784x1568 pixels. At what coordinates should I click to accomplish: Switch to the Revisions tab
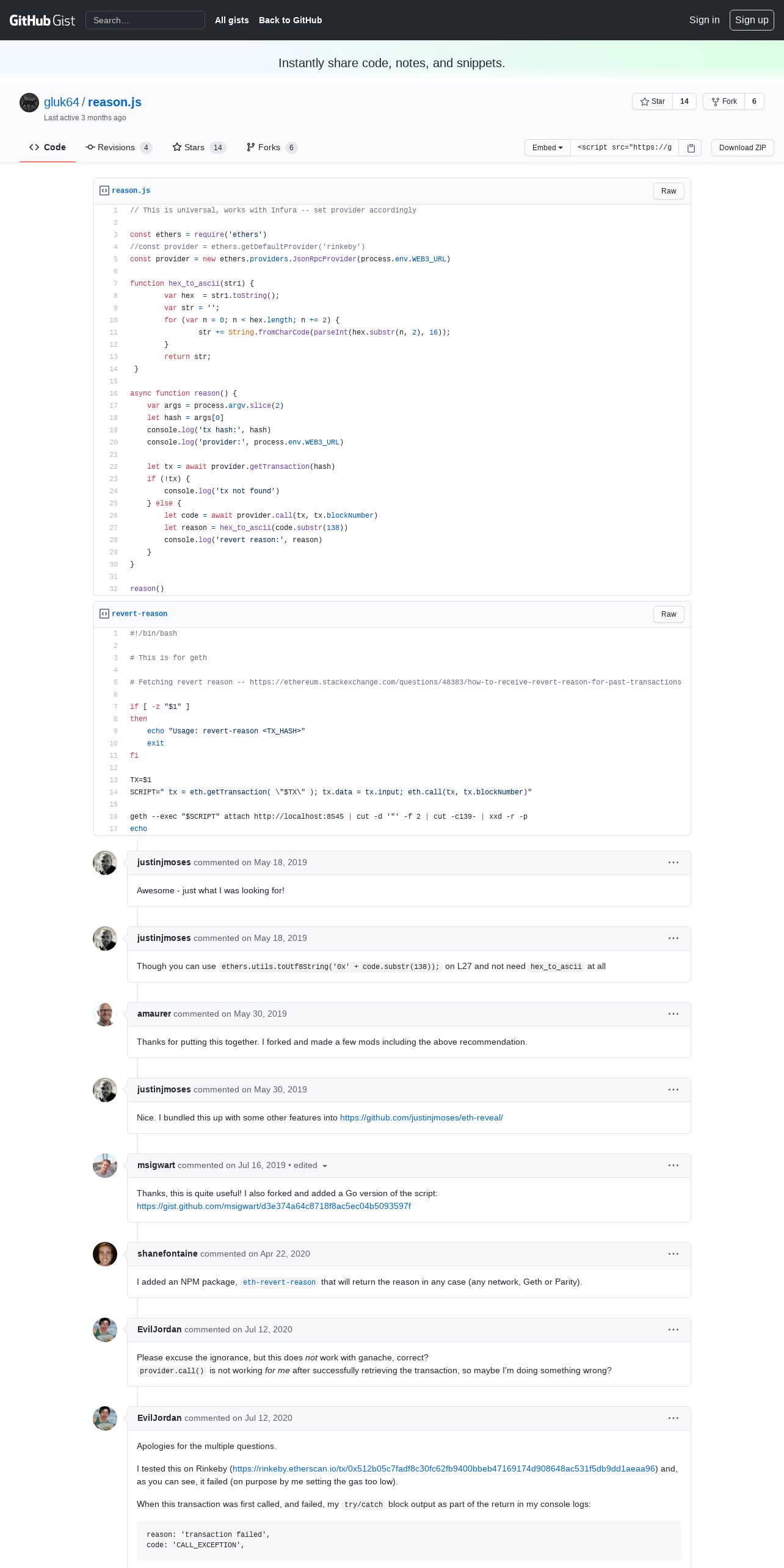coord(119,147)
